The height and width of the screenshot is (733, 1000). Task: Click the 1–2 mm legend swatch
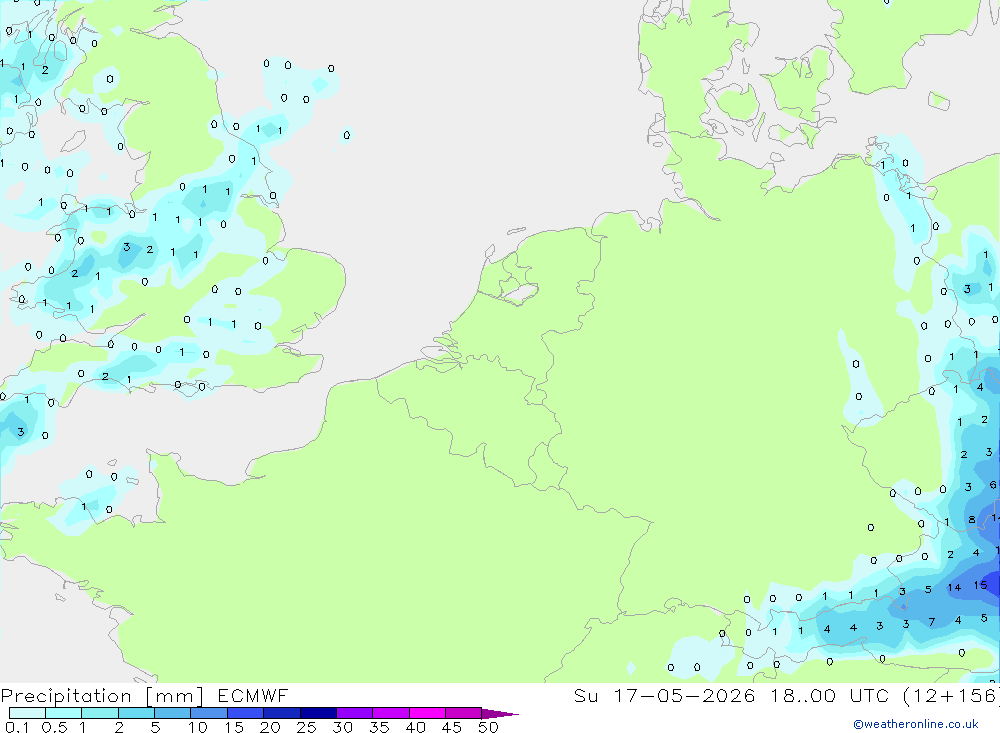[x=100, y=713]
